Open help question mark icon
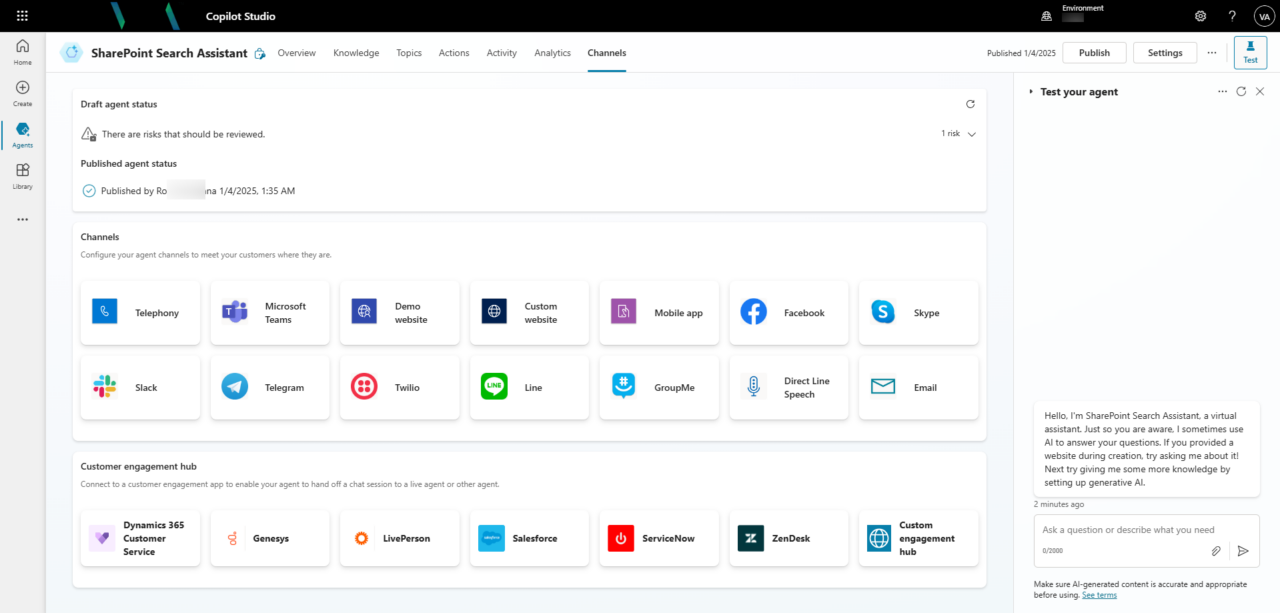This screenshot has height=613, width=1280. 1232,16
